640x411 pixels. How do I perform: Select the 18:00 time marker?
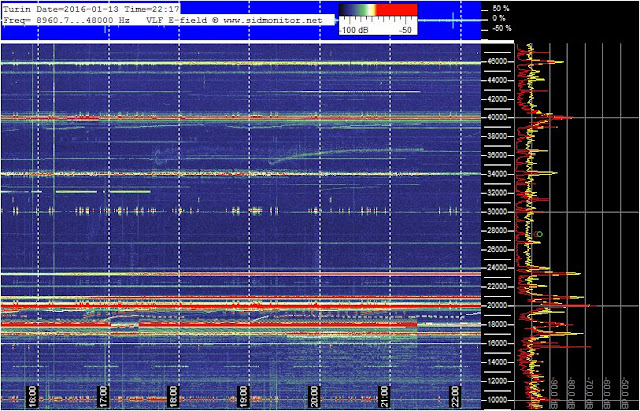pyautogui.click(x=174, y=395)
